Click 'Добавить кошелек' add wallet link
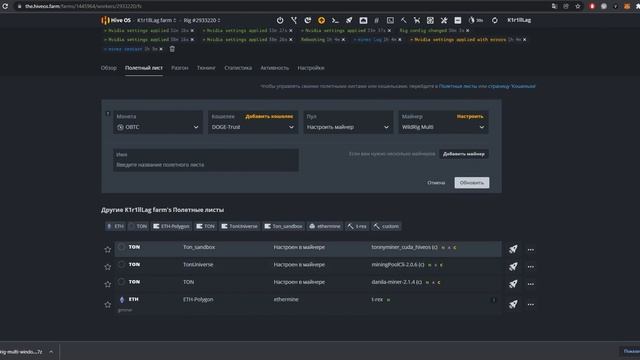Image resolution: width=640 pixels, height=360 pixels. (269, 116)
